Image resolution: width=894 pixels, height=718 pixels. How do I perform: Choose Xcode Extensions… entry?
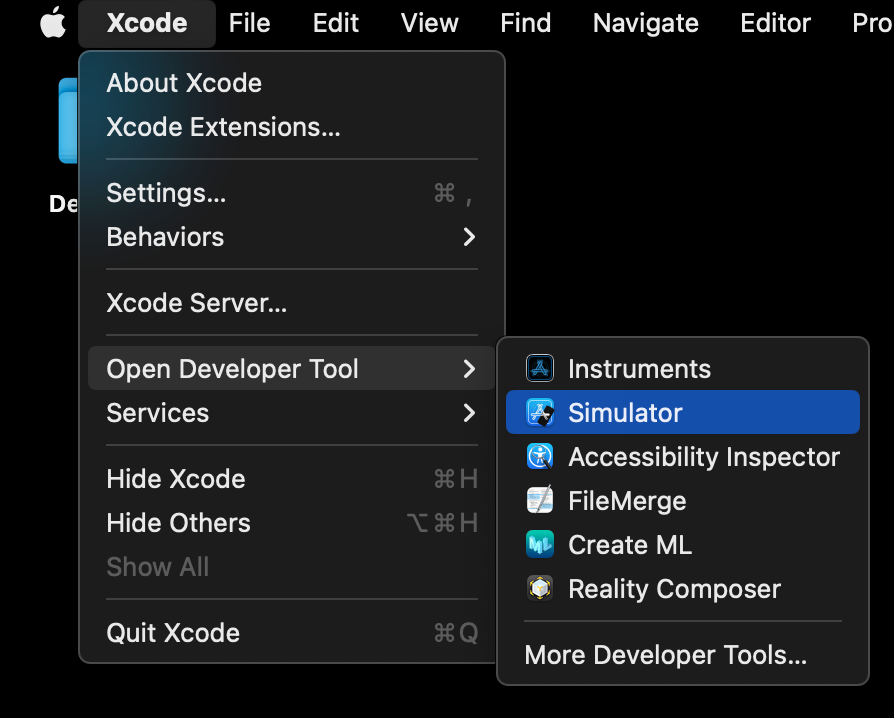click(x=223, y=127)
